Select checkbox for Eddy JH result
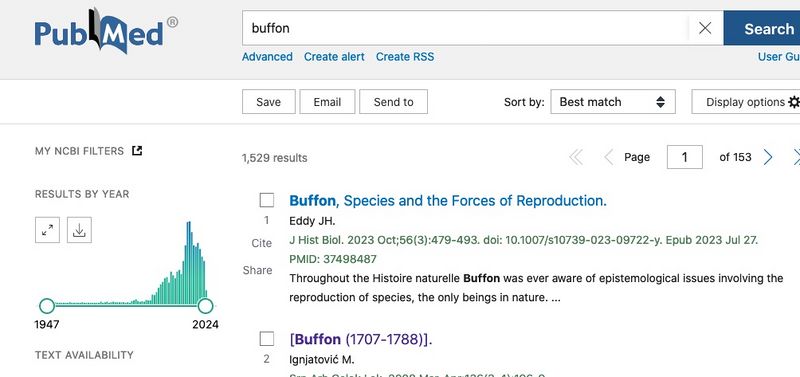The width and height of the screenshot is (800, 377). pyautogui.click(x=267, y=200)
